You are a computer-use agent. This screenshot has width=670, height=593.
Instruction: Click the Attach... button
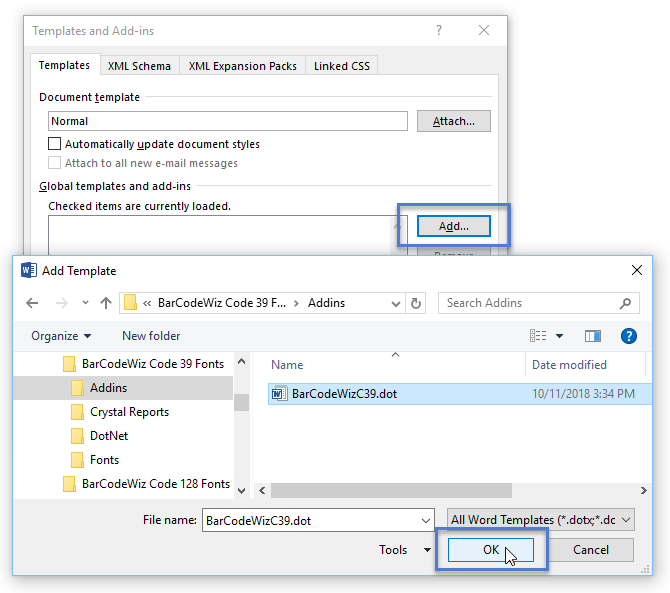click(x=453, y=121)
